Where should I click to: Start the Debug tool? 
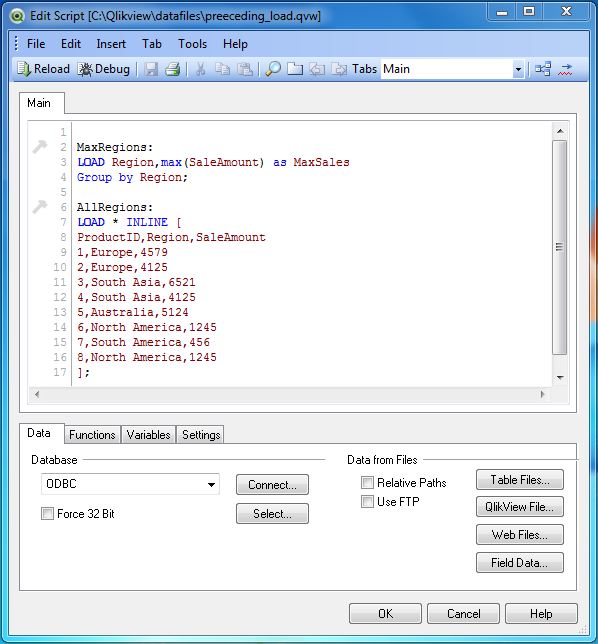[x=104, y=69]
